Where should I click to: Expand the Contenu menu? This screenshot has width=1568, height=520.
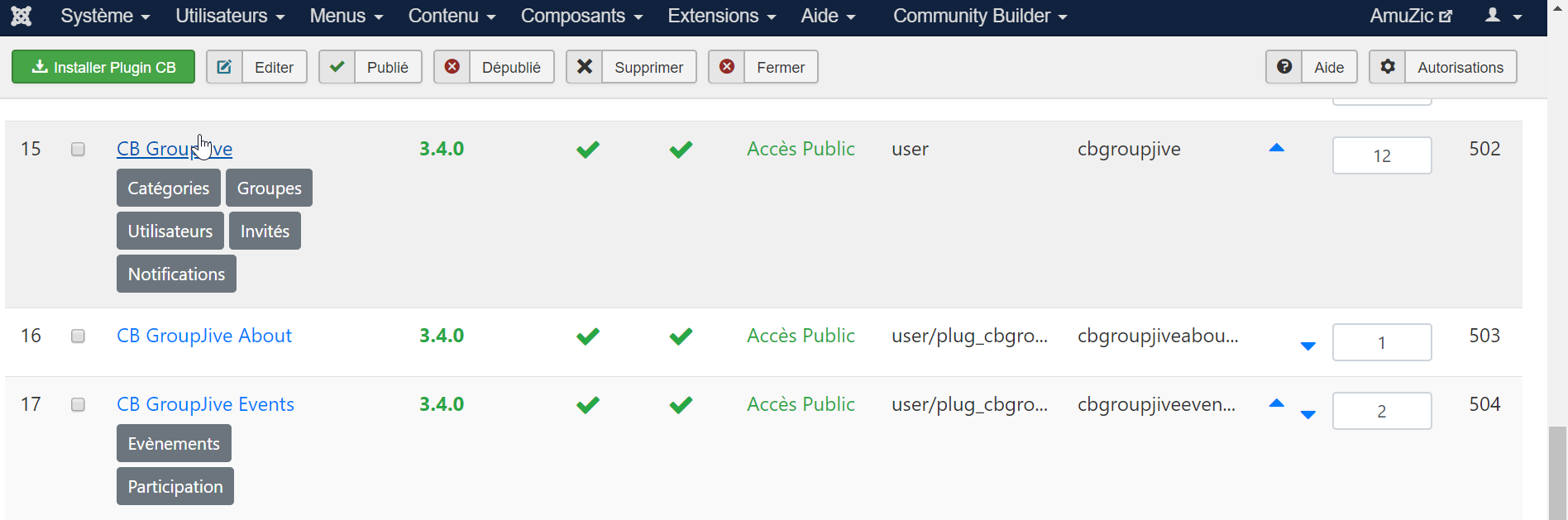click(452, 16)
